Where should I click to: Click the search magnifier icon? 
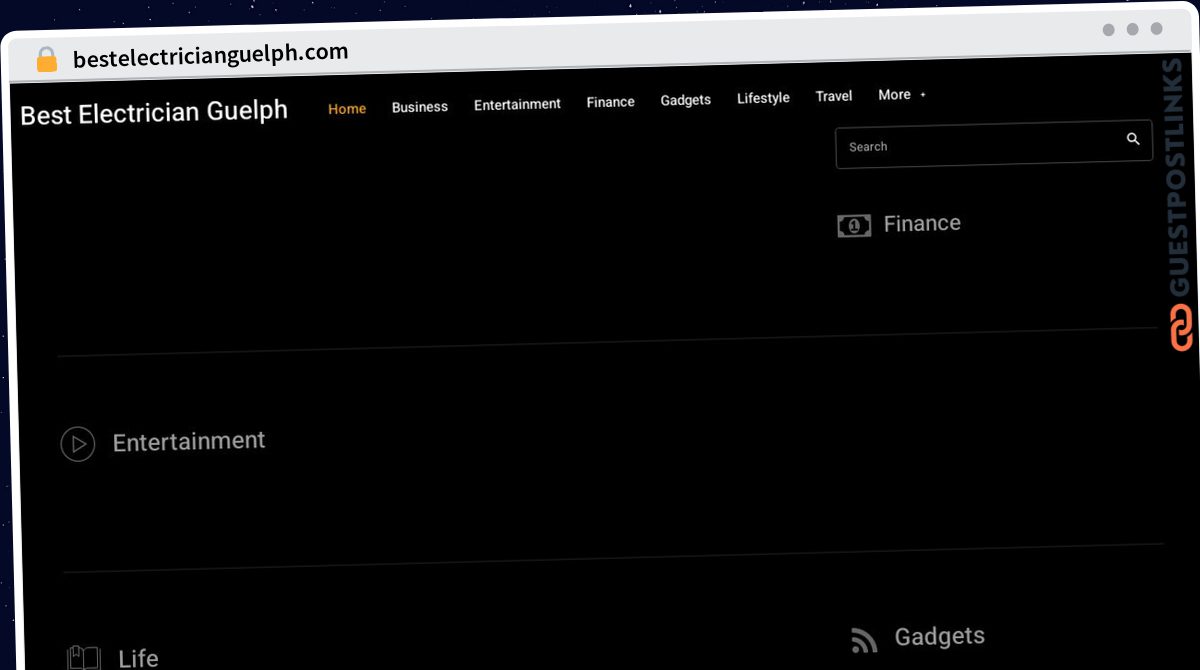(x=1133, y=139)
